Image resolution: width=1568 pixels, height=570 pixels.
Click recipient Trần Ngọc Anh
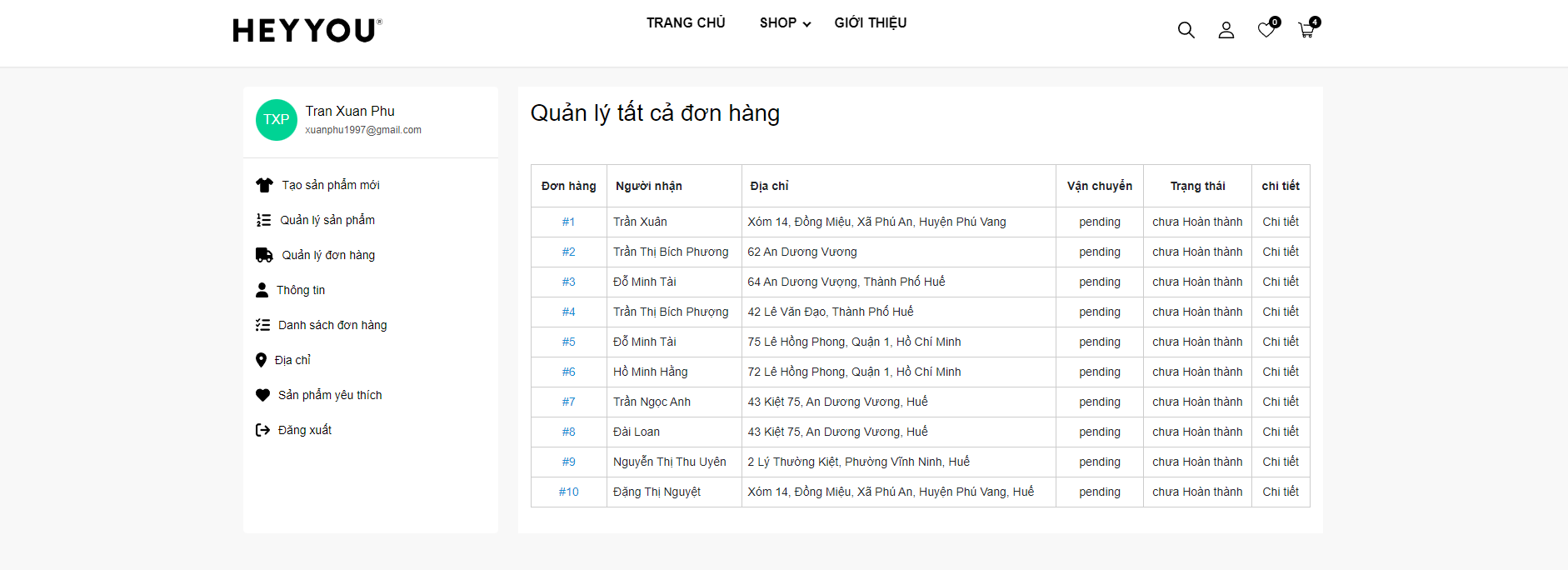(652, 402)
